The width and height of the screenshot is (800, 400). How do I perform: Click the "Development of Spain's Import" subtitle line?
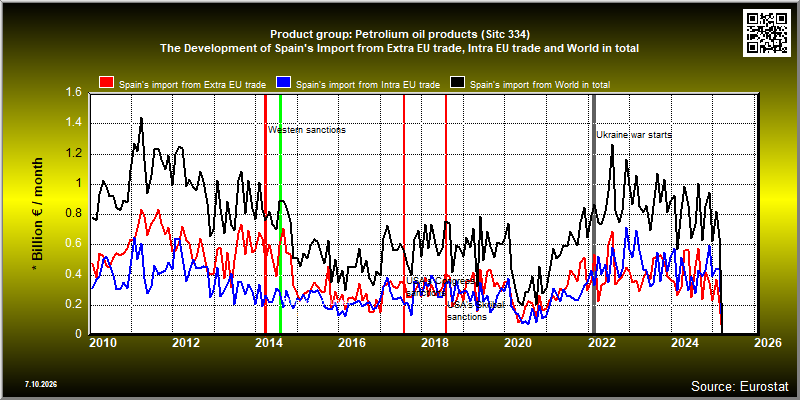tap(400, 48)
